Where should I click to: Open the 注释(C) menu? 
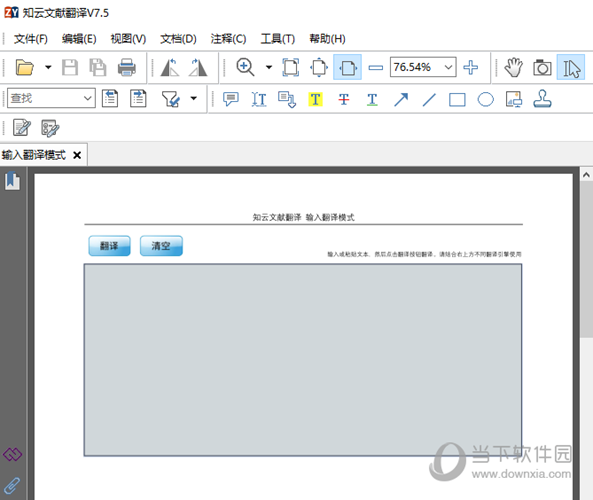coord(228,39)
